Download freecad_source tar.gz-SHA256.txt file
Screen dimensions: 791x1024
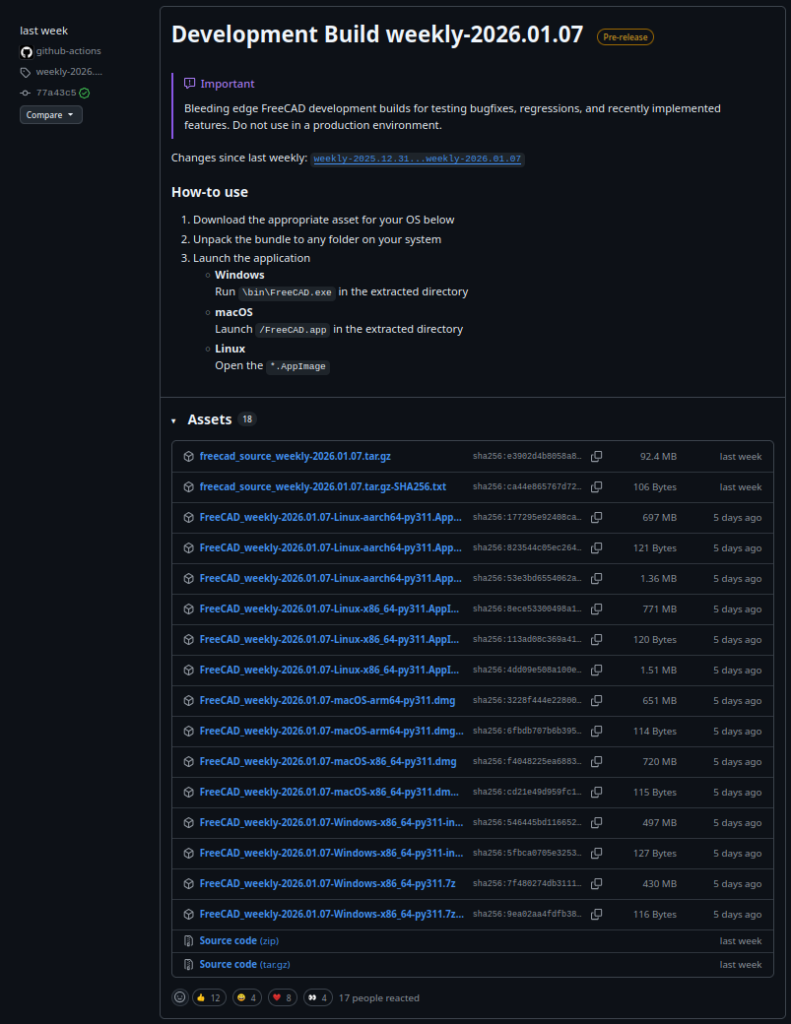point(322,487)
